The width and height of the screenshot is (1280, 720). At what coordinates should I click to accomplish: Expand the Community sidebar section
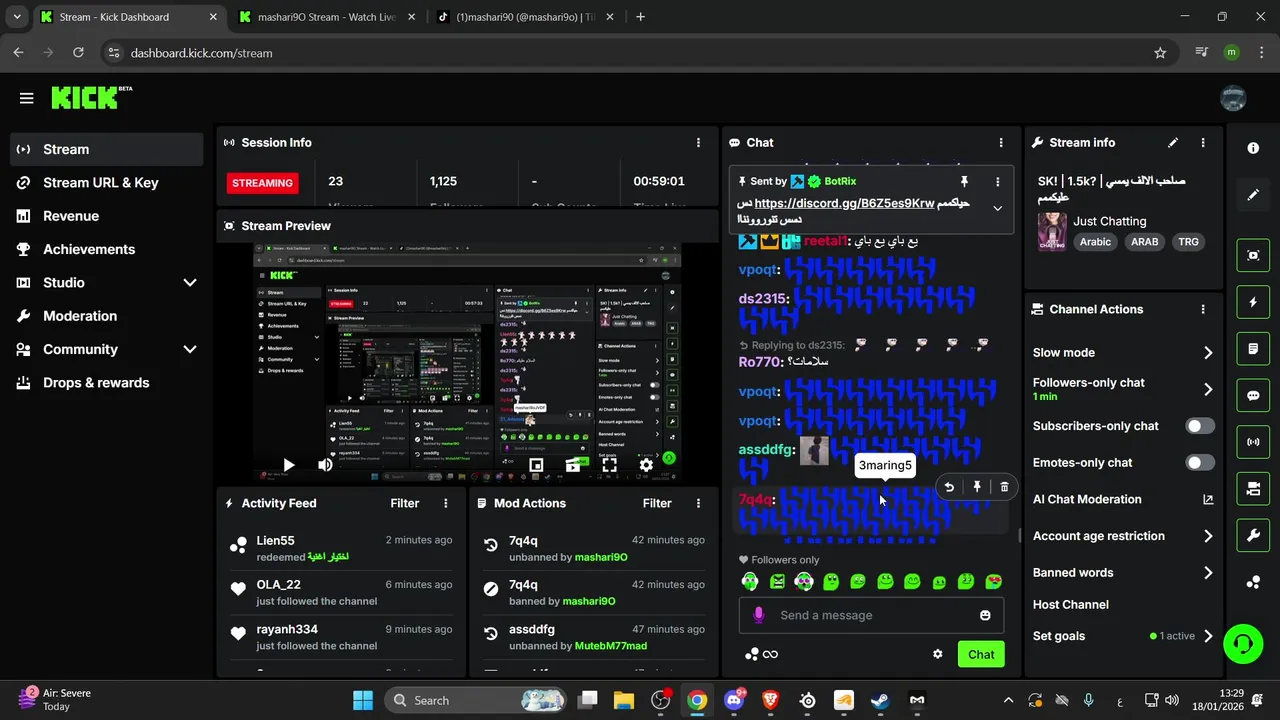pyautogui.click(x=190, y=350)
